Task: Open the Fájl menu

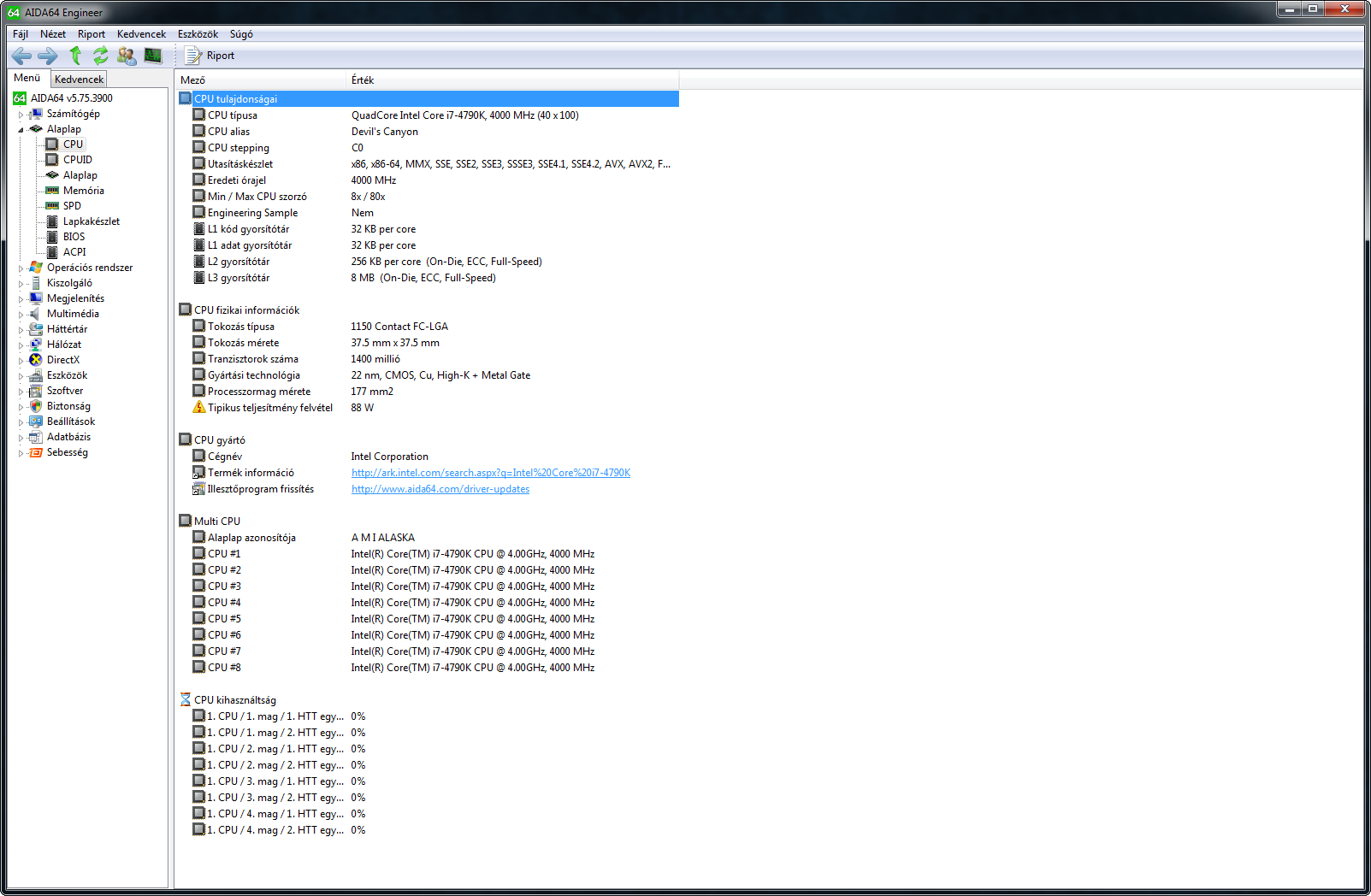Action: tap(21, 34)
